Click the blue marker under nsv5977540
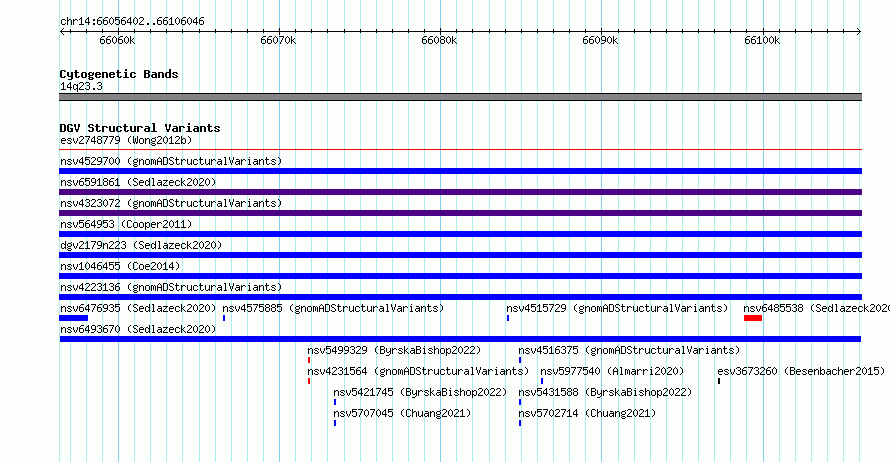The image size is (890, 462). point(542,381)
